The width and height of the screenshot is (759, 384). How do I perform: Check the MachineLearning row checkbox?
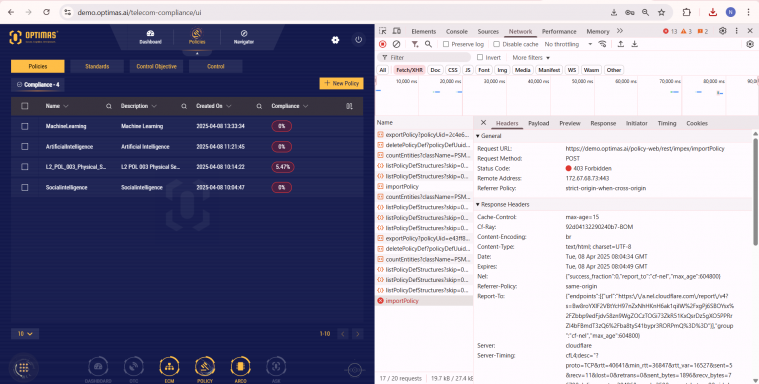point(25,126)
